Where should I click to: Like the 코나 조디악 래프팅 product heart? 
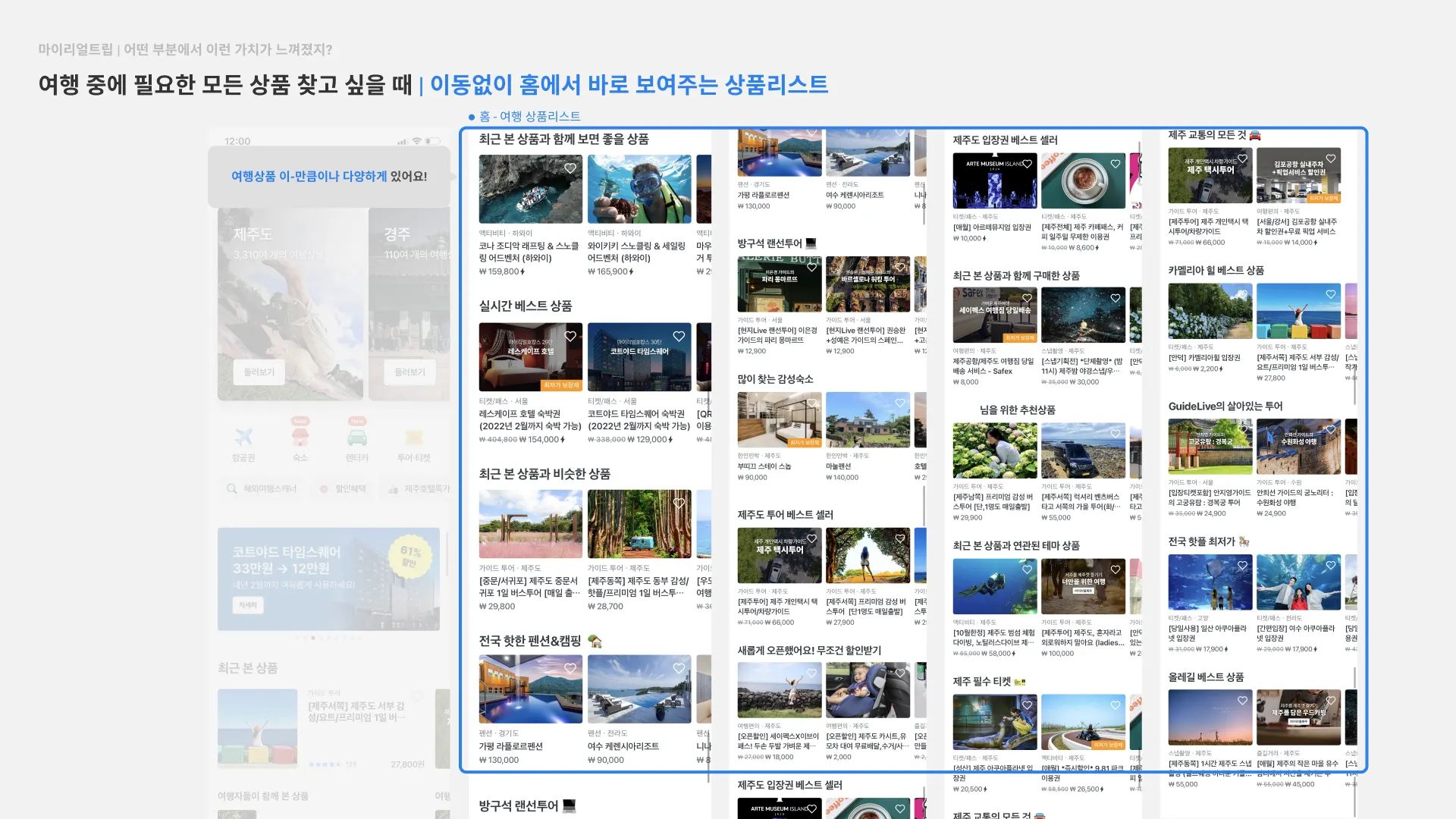(x=570, y=168)
